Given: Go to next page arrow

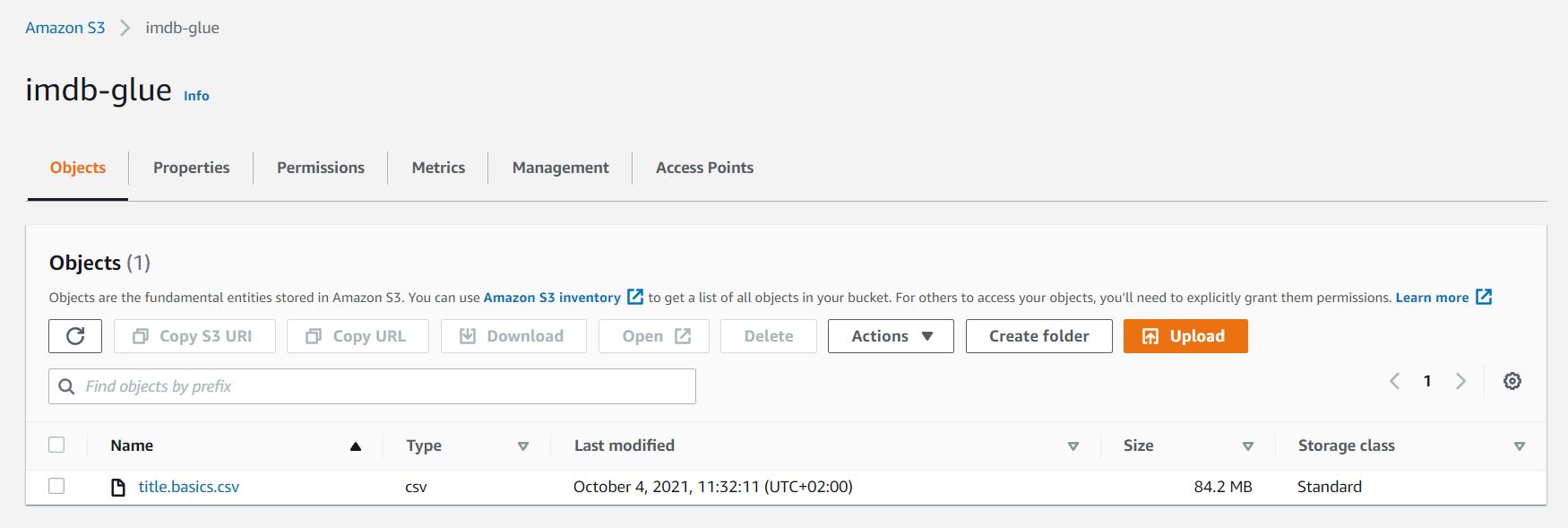Looking at the screenshot, I should (x=1460, y=381).
